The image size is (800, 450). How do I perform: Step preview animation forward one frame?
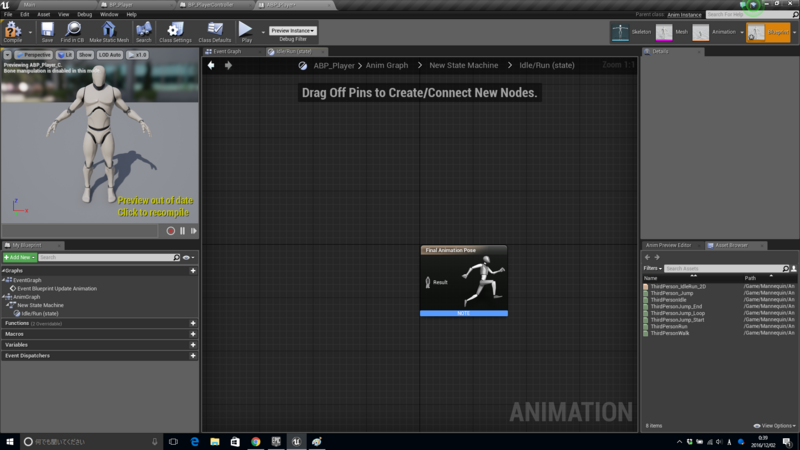point(194,231)
